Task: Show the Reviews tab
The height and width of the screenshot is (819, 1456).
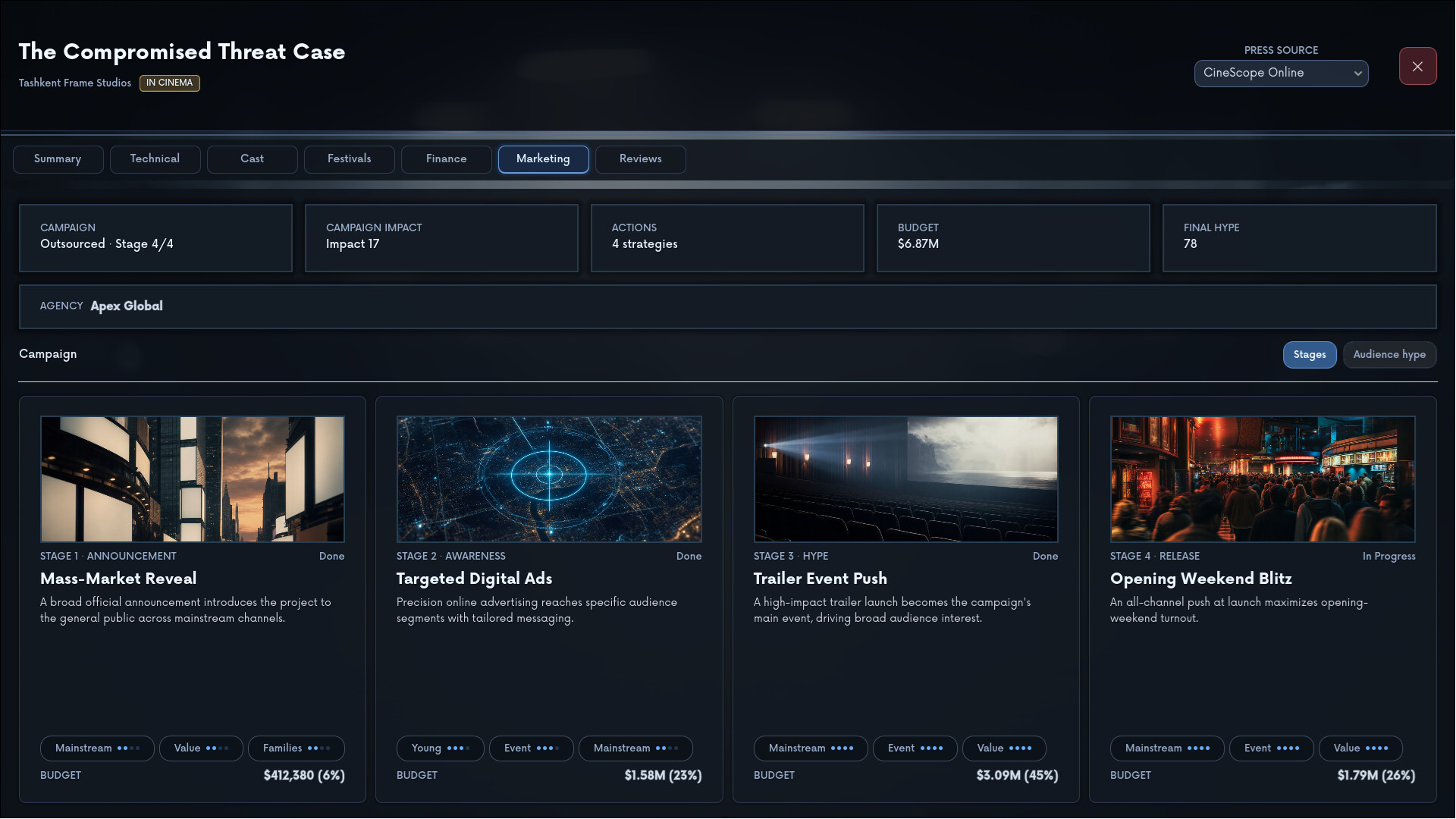Action: coord(640,158)
